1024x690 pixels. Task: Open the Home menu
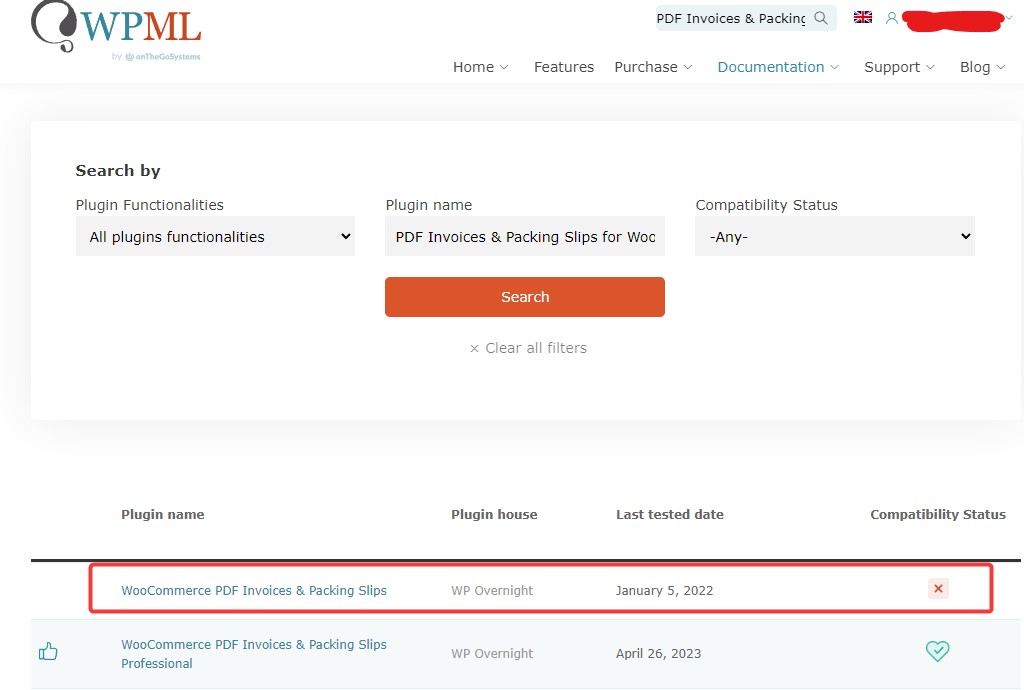tap(481, 67)
